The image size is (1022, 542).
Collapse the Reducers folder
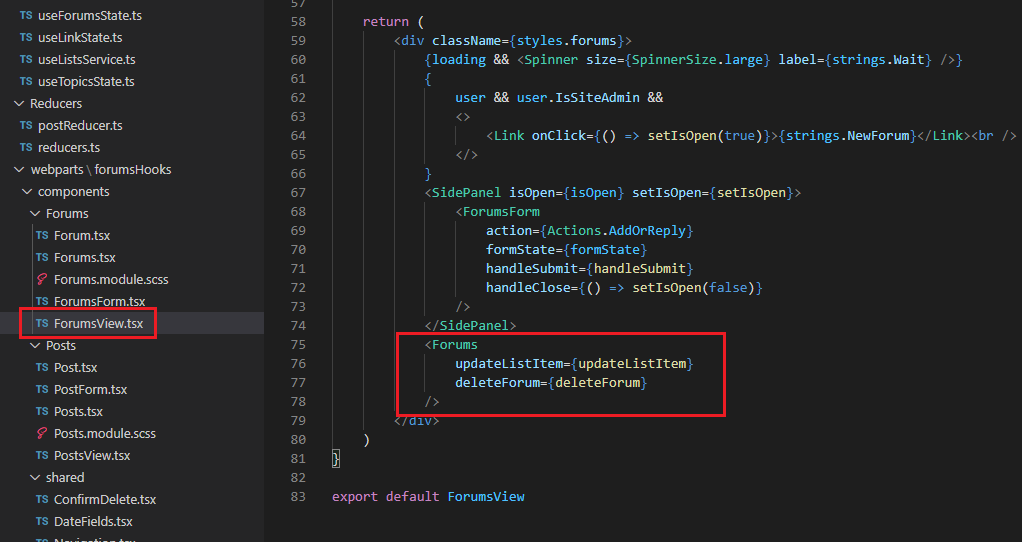click(x=19, y=104)
